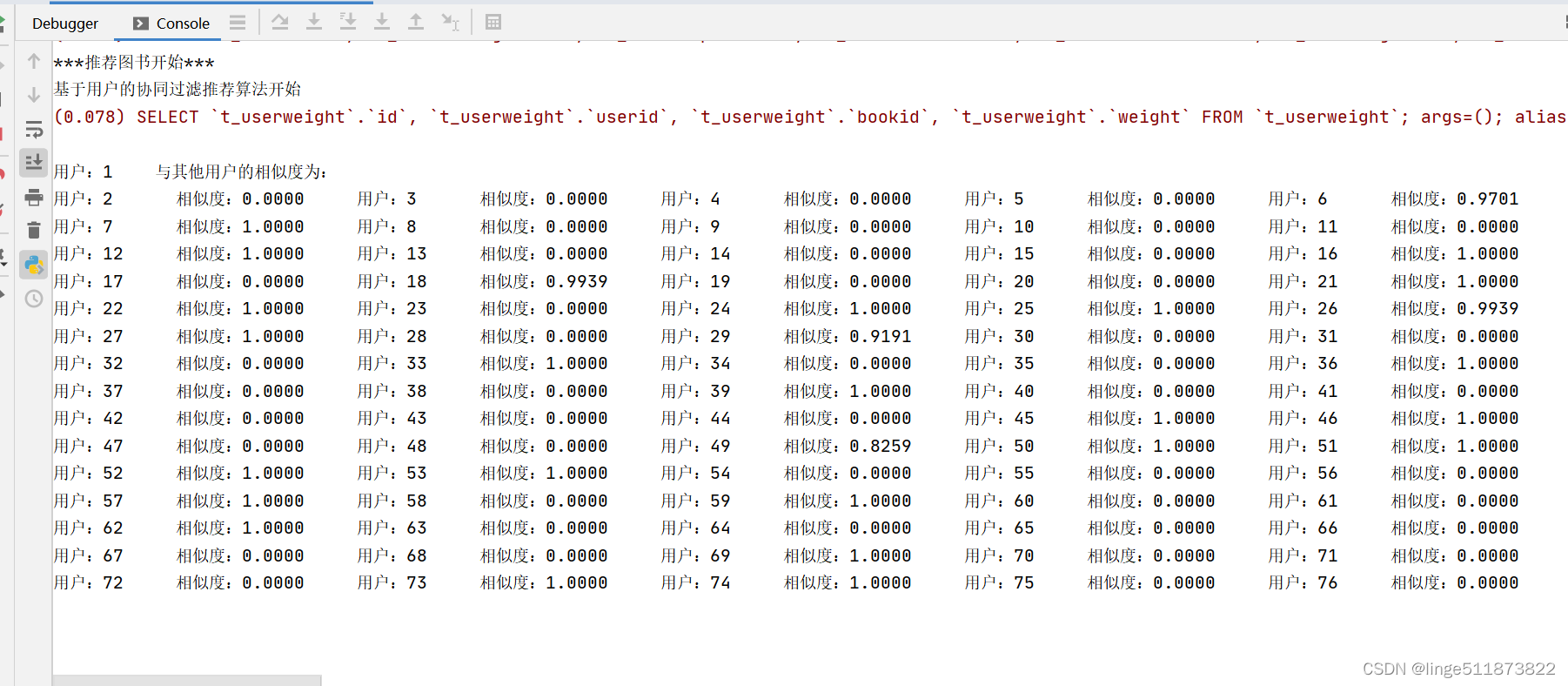Click the up arrow in console sidebar

point(34,61)
